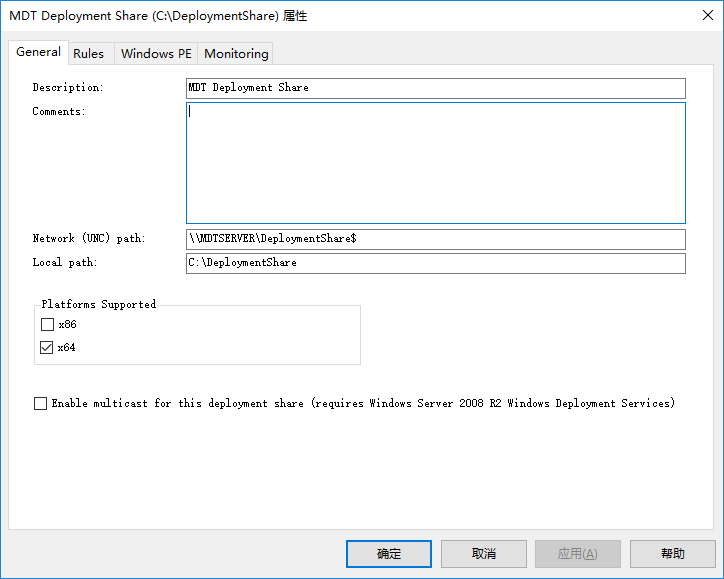
Task: Click the Network (UNC) path field
Action: point(435,239)
